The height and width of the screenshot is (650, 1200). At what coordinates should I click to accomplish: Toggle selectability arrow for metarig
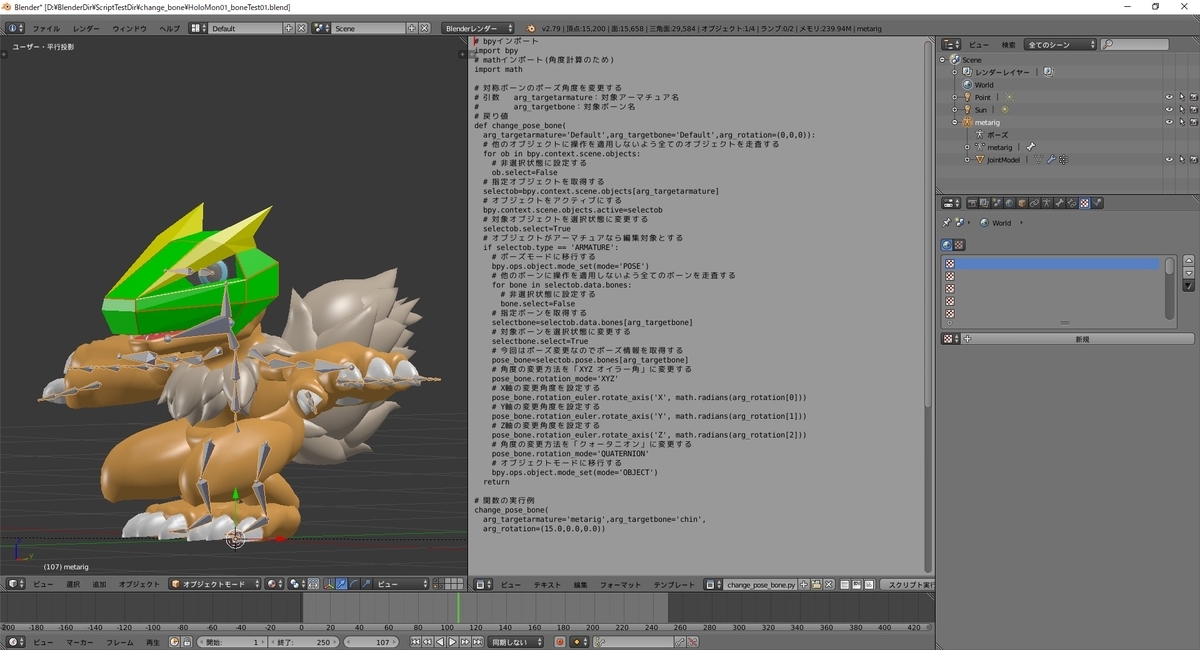pyautogui.click(x=1182, y=122)
